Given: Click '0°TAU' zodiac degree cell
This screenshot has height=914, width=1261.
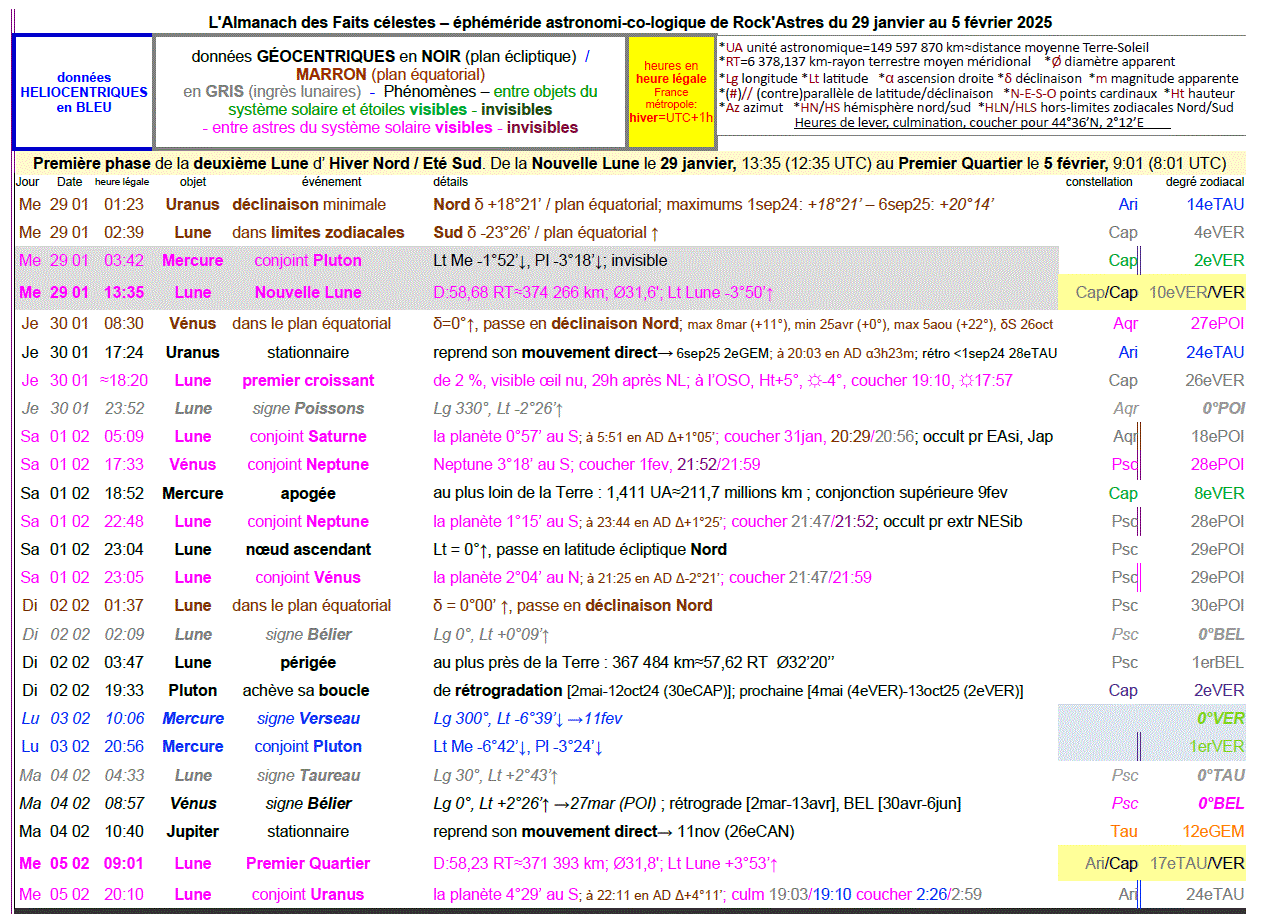Looking at the screenshot, I should click(x=1221, y=775).
